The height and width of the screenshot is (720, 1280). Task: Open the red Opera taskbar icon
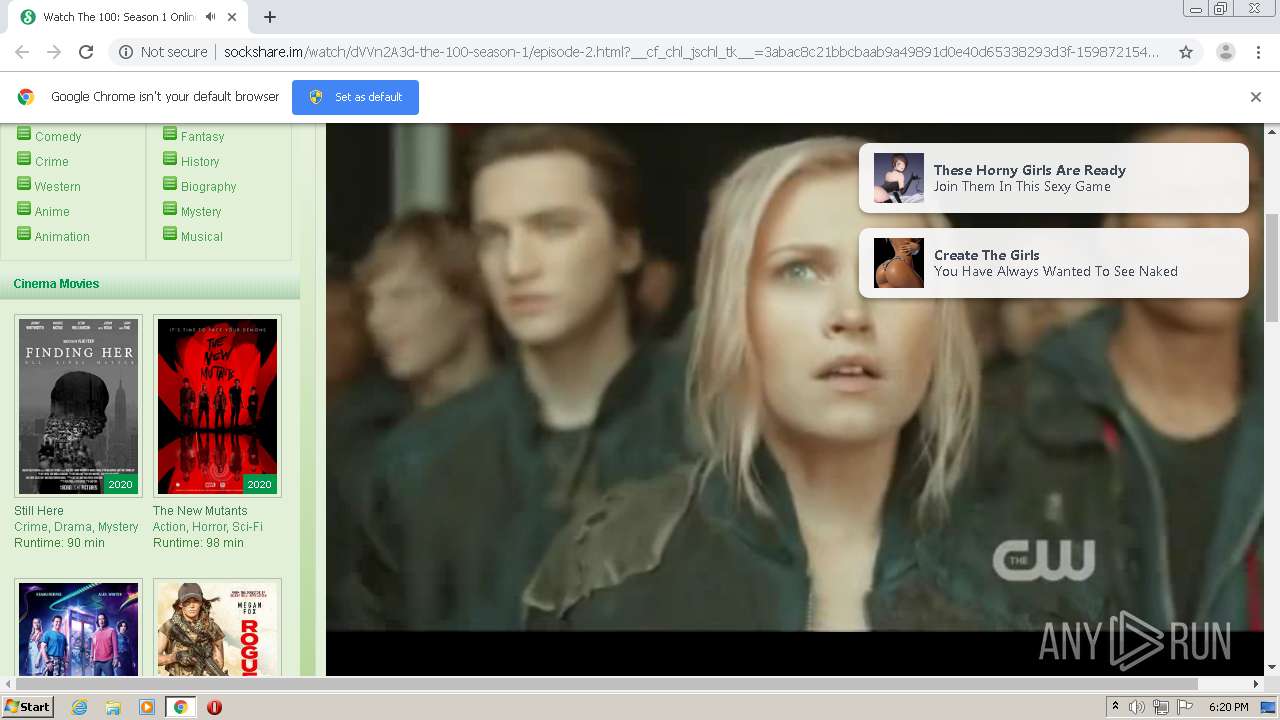tap(214, 707)
